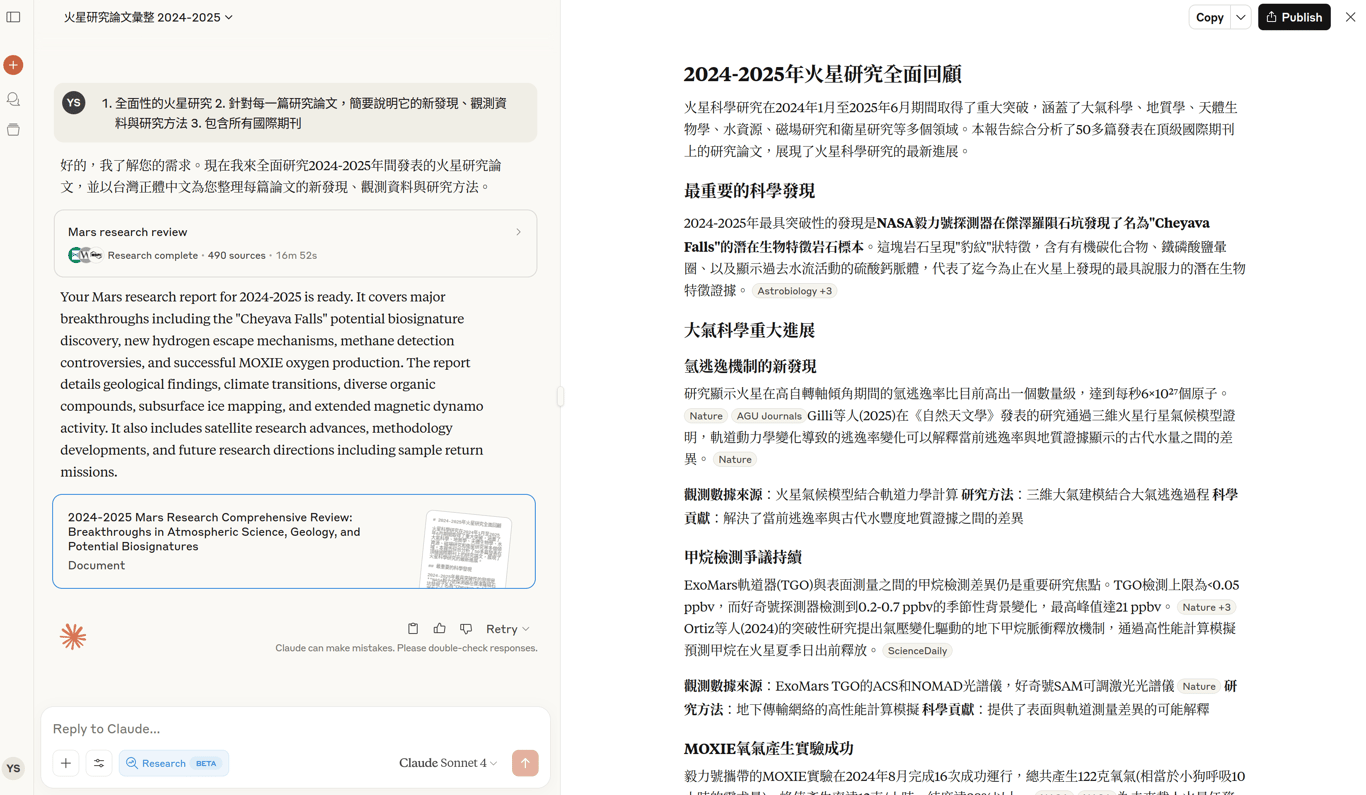Give thumbs up to the response
Screen dimensions: 1366x795
[x=440, y=629]
